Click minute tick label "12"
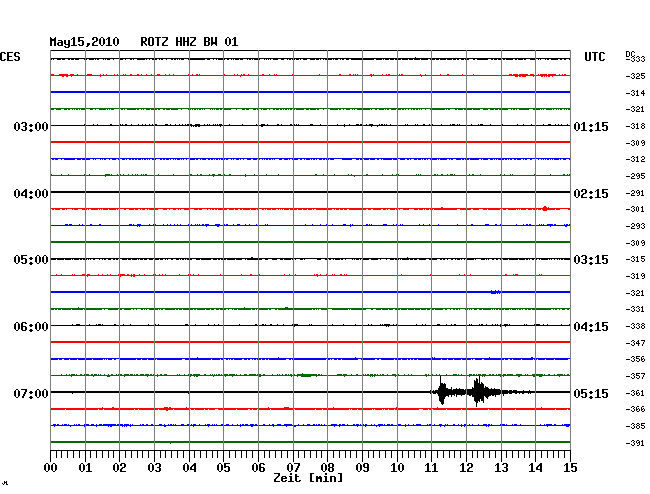The width and height of the screenshot is (650, 494). 466,467
